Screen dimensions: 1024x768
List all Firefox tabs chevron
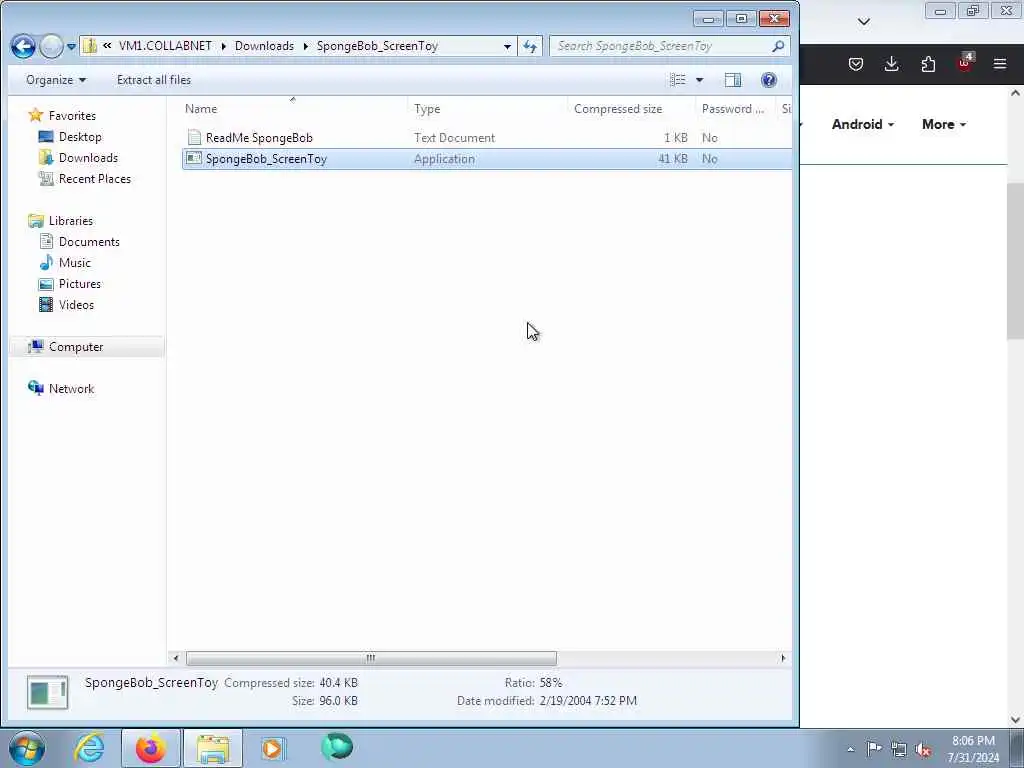coord(863,22)
